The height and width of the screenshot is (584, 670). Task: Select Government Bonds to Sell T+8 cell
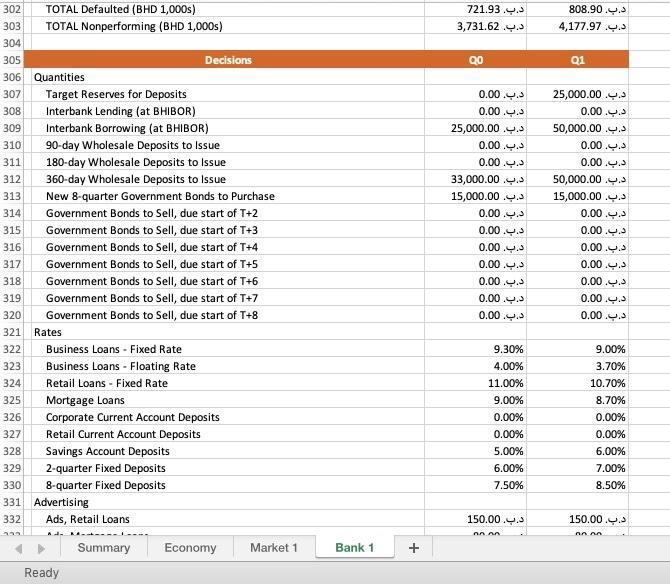coord(228,315)
